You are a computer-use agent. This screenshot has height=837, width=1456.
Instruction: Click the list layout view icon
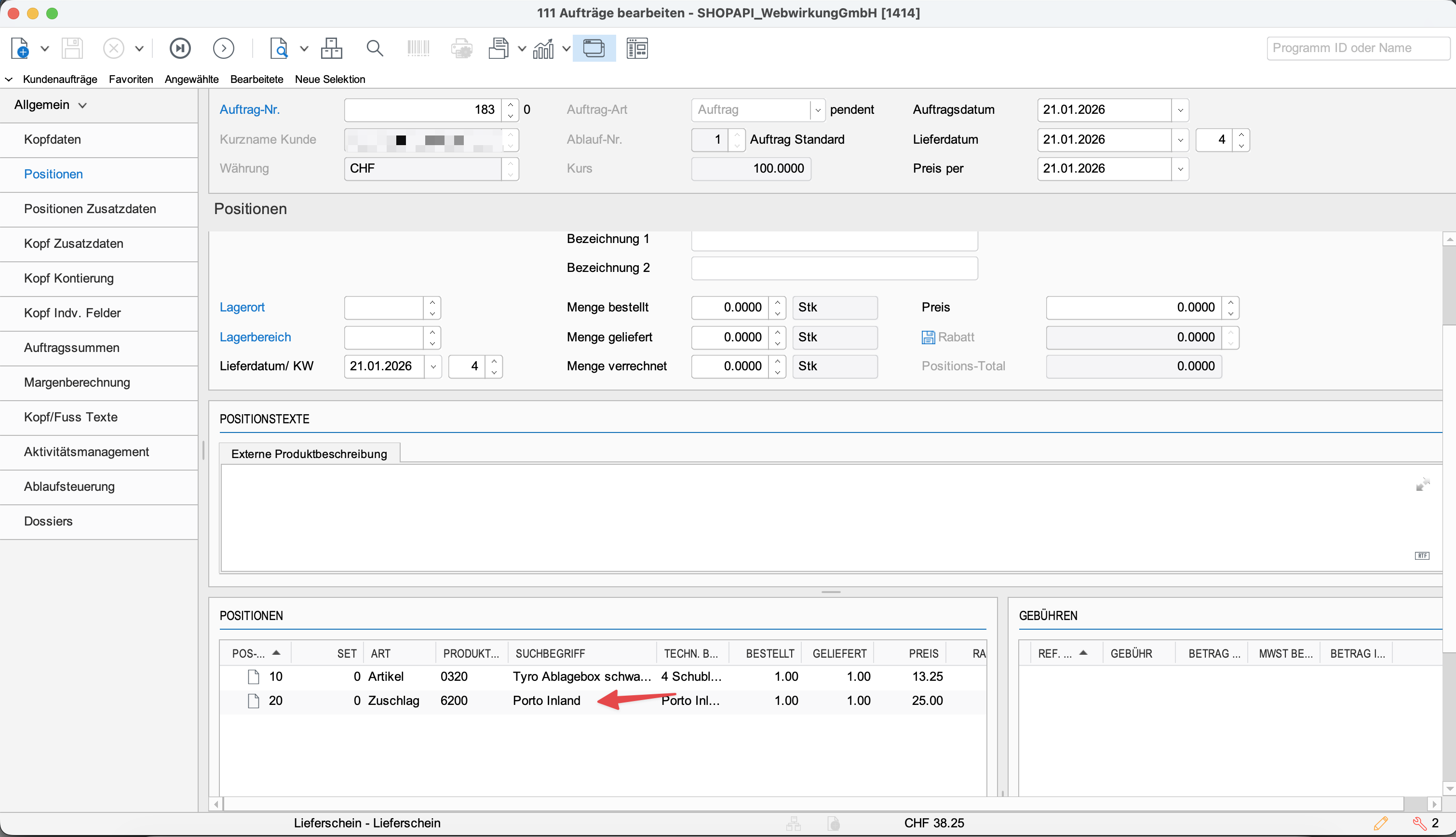point(637,48)
